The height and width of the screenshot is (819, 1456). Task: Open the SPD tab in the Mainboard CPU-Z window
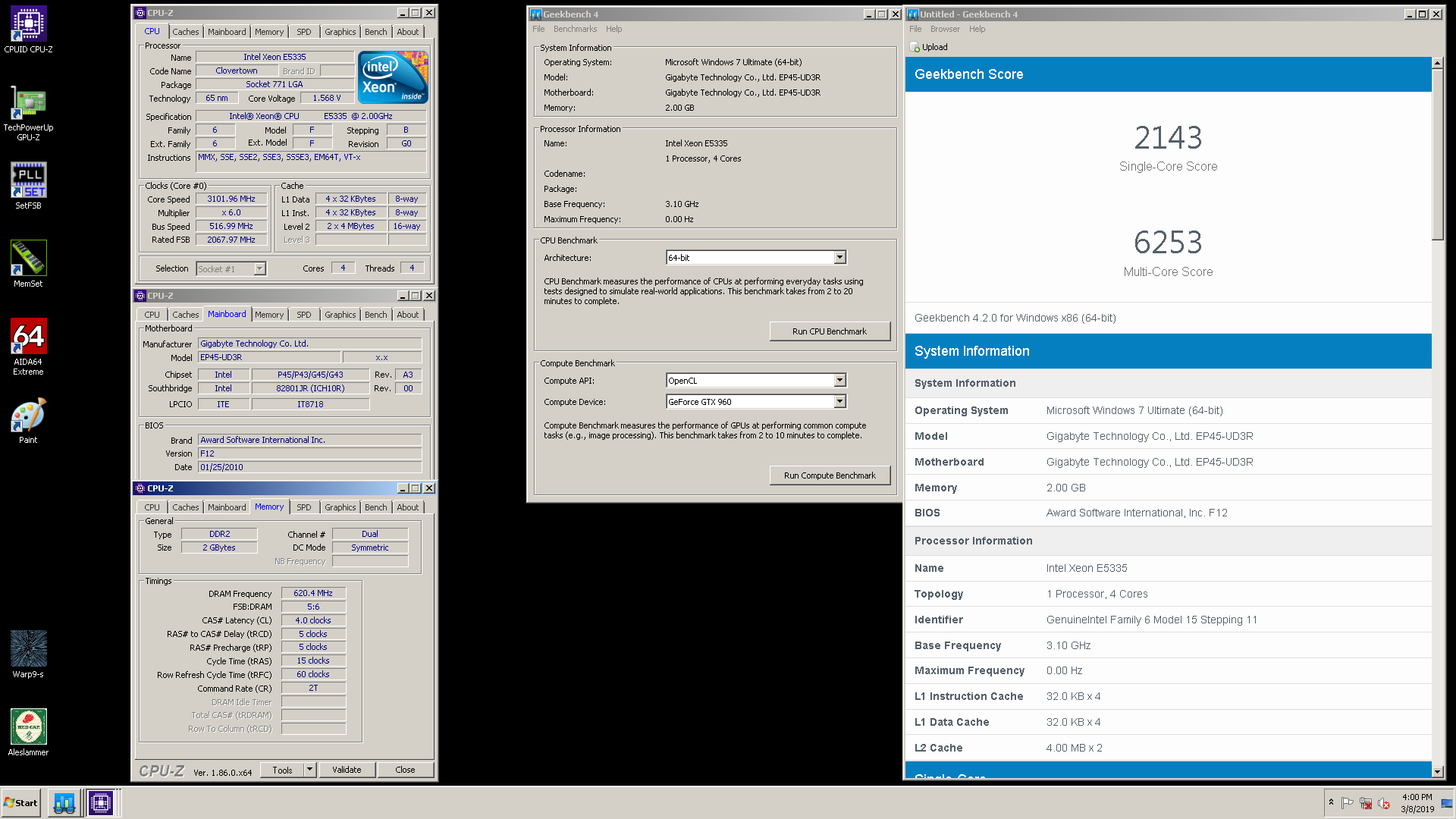pos(303,315)
